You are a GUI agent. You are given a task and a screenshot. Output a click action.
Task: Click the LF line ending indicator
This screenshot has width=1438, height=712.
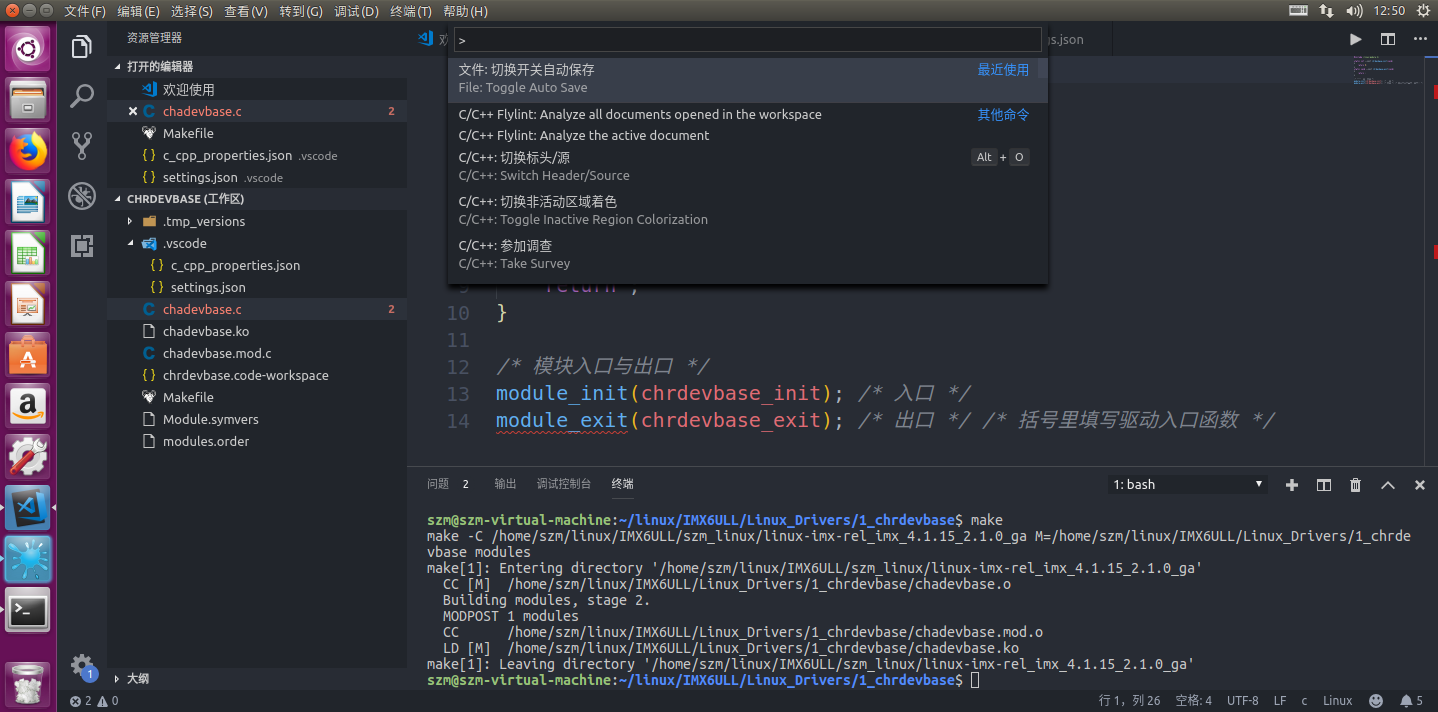coord(1280,701)
